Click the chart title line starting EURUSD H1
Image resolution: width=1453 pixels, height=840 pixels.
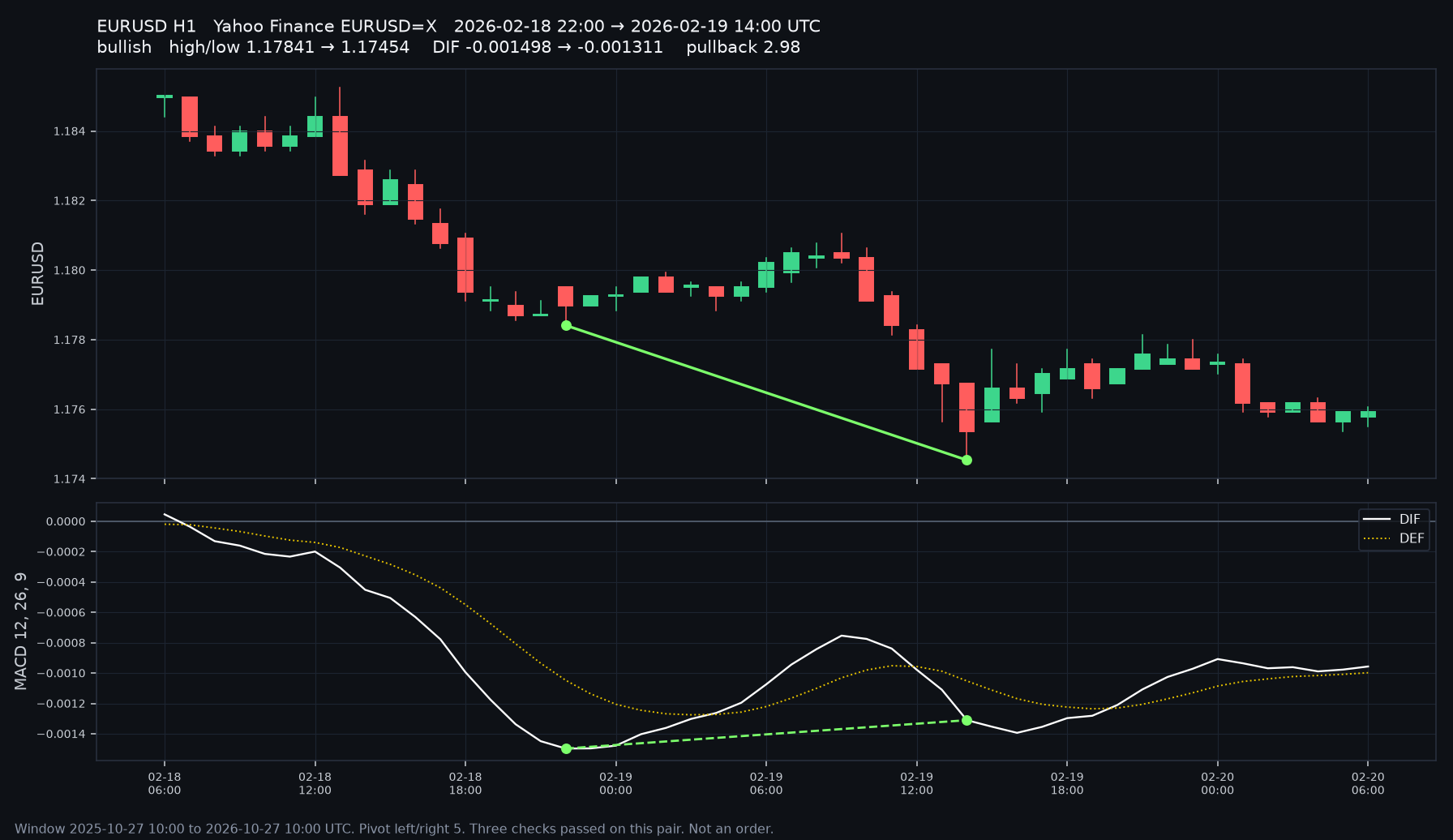(x=458, y=27)
